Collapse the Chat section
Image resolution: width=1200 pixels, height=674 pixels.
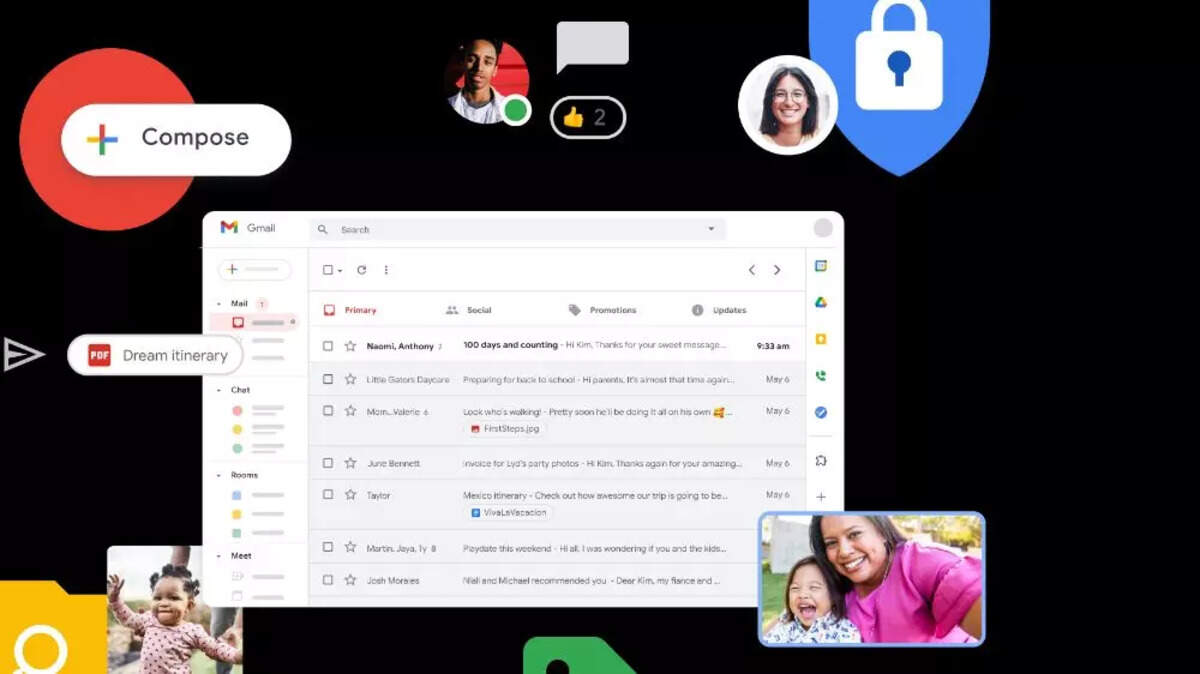click(x=219, y=390)
